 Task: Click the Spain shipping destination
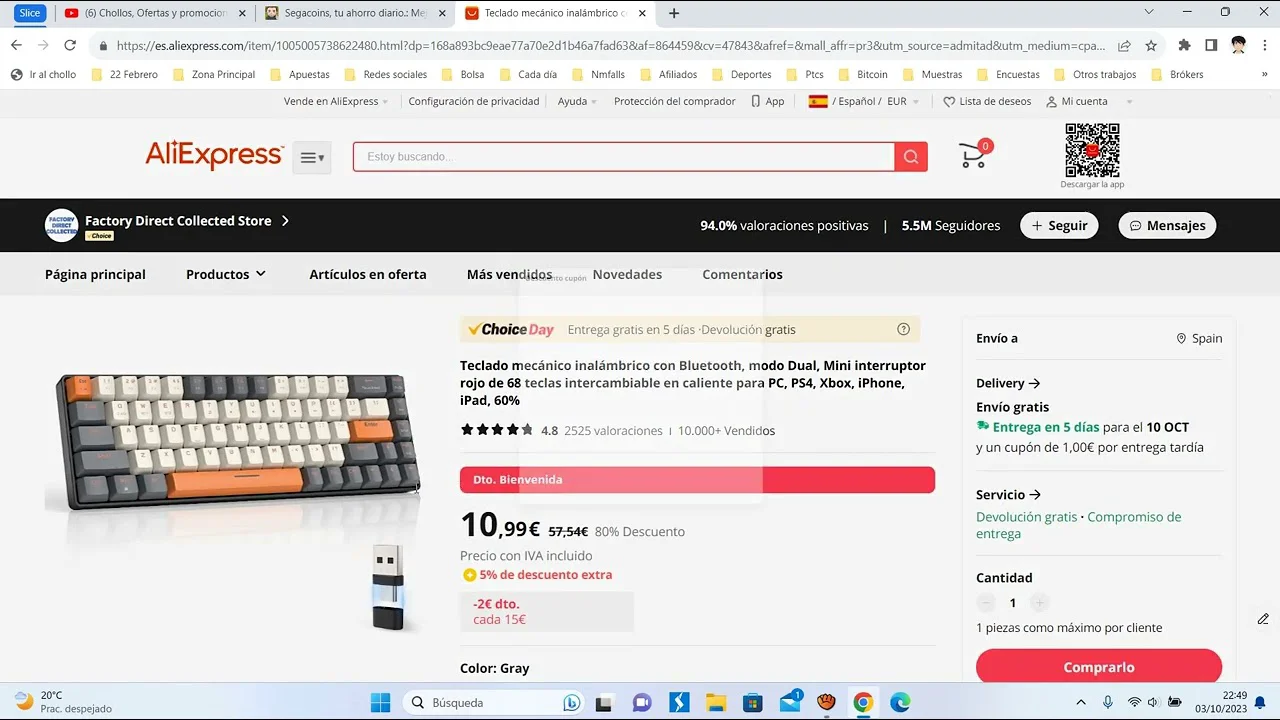1199,338
